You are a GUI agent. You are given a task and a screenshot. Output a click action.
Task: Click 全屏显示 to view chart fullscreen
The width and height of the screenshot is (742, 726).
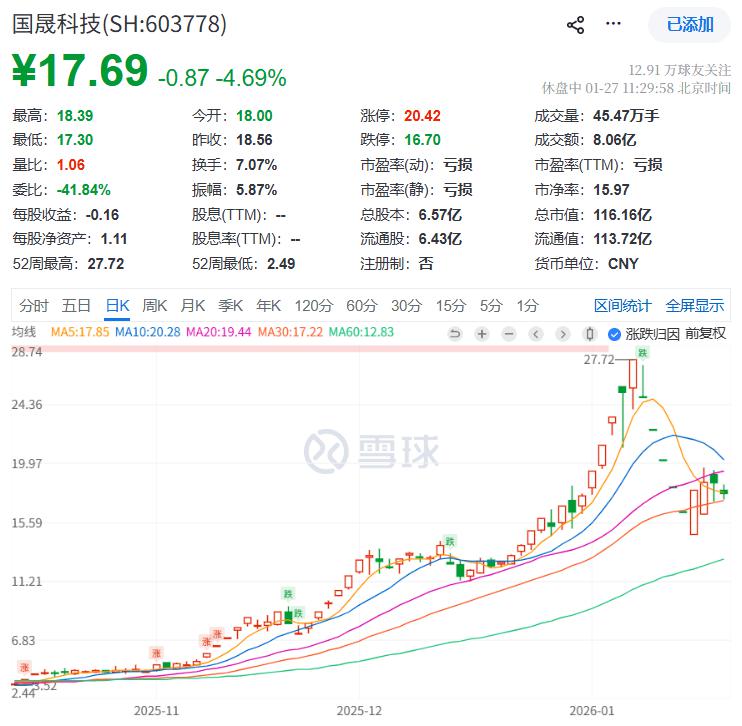point(694,306)
